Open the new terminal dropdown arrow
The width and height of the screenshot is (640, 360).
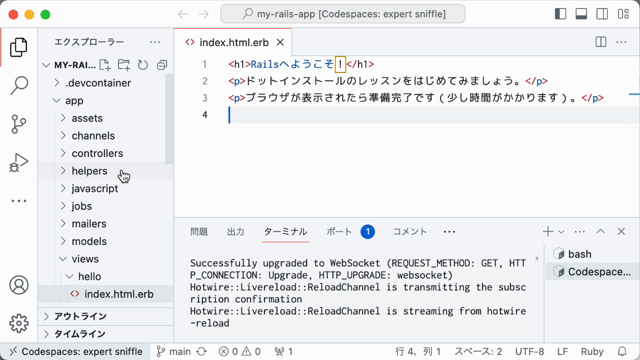pos(561,232)
